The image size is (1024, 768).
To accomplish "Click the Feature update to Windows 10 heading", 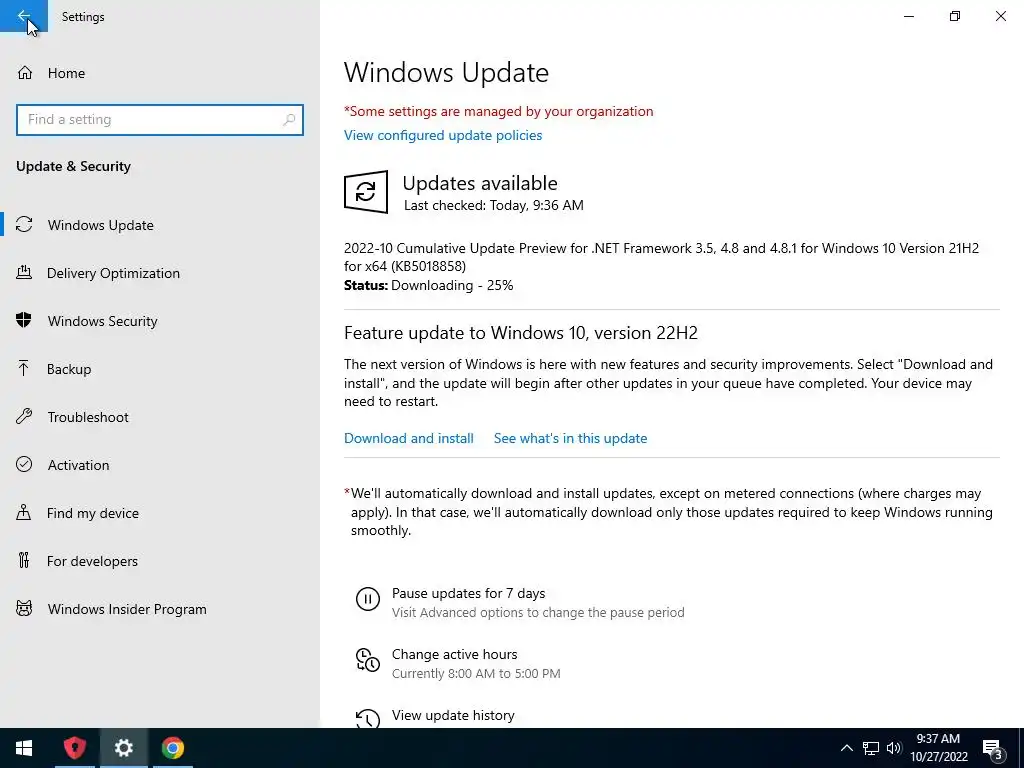I will pyautogui.click(x=520, y=332).
